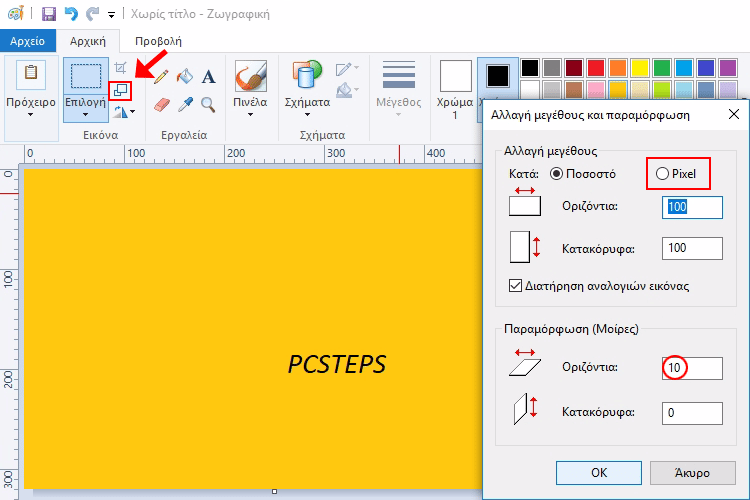Screen dimensions: 750x500
Task: Select the Crop tool icon
Action: pyautogui.click(x=120, y=68)
